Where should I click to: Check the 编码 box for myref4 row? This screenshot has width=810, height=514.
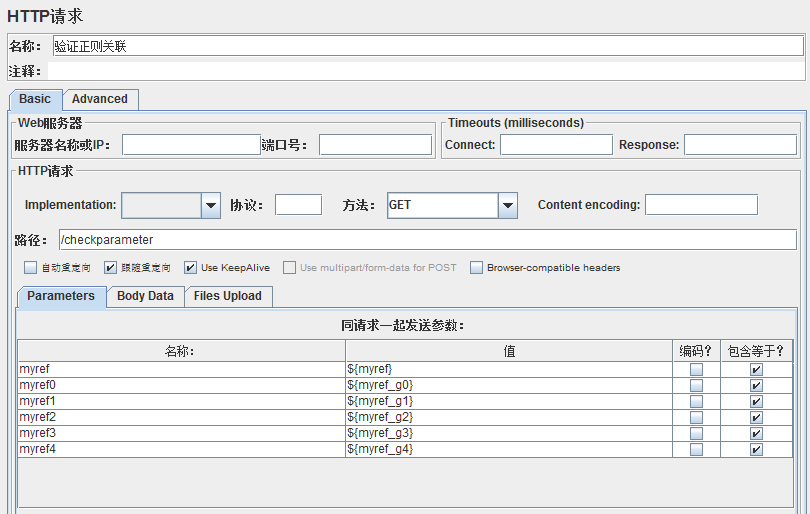pos(696,449)
